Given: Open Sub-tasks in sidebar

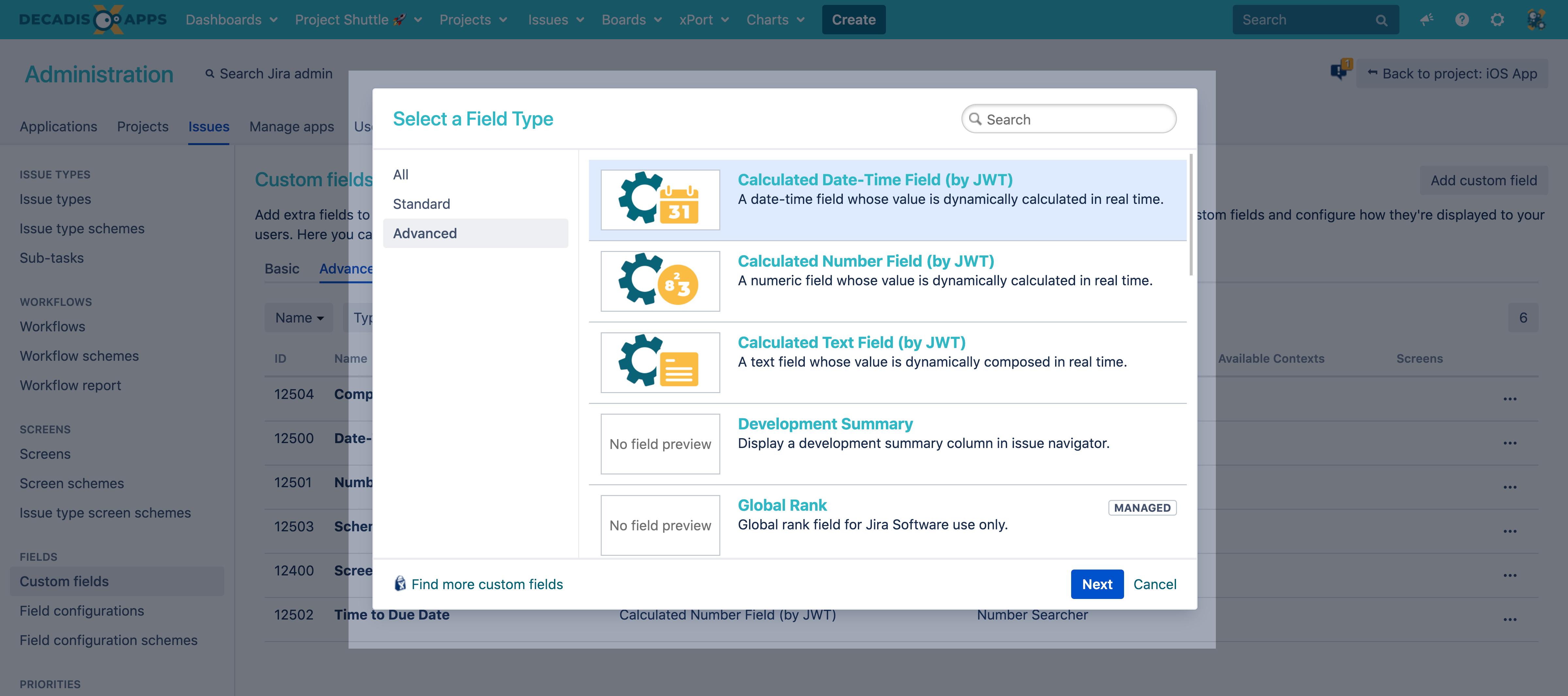Looking at the screenshot, I should 51,257.
